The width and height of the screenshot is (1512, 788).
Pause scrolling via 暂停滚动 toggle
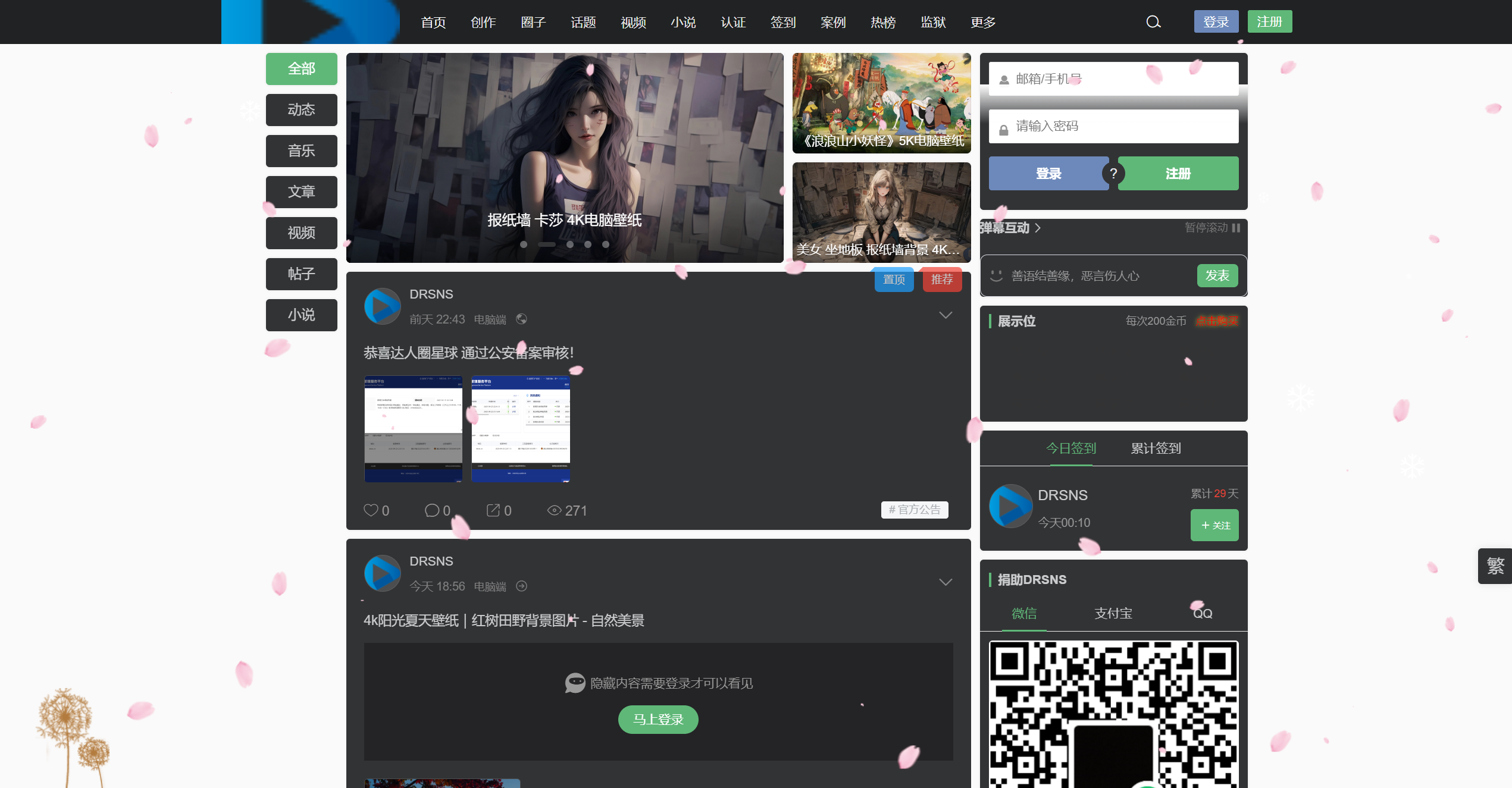[x=1212, y=228]
